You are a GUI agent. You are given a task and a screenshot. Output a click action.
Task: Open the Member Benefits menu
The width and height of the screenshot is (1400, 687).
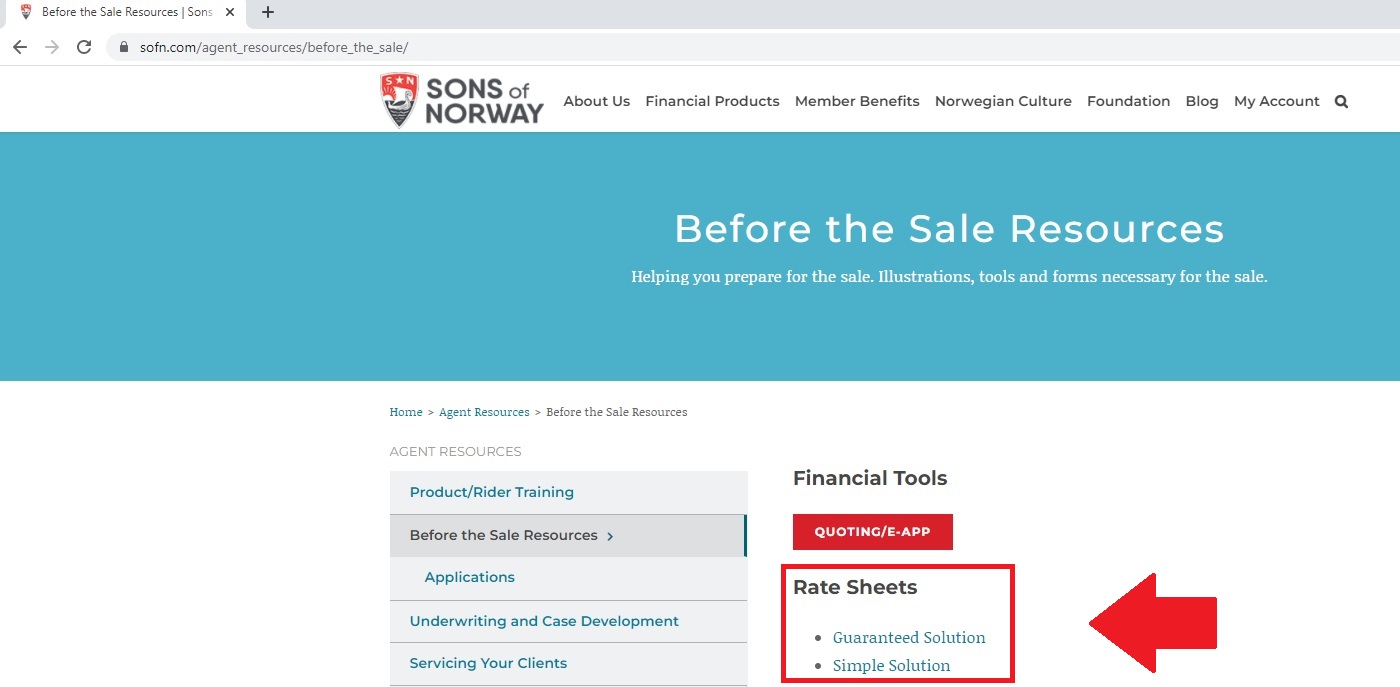pyautogui.click(x=857, y=101)
